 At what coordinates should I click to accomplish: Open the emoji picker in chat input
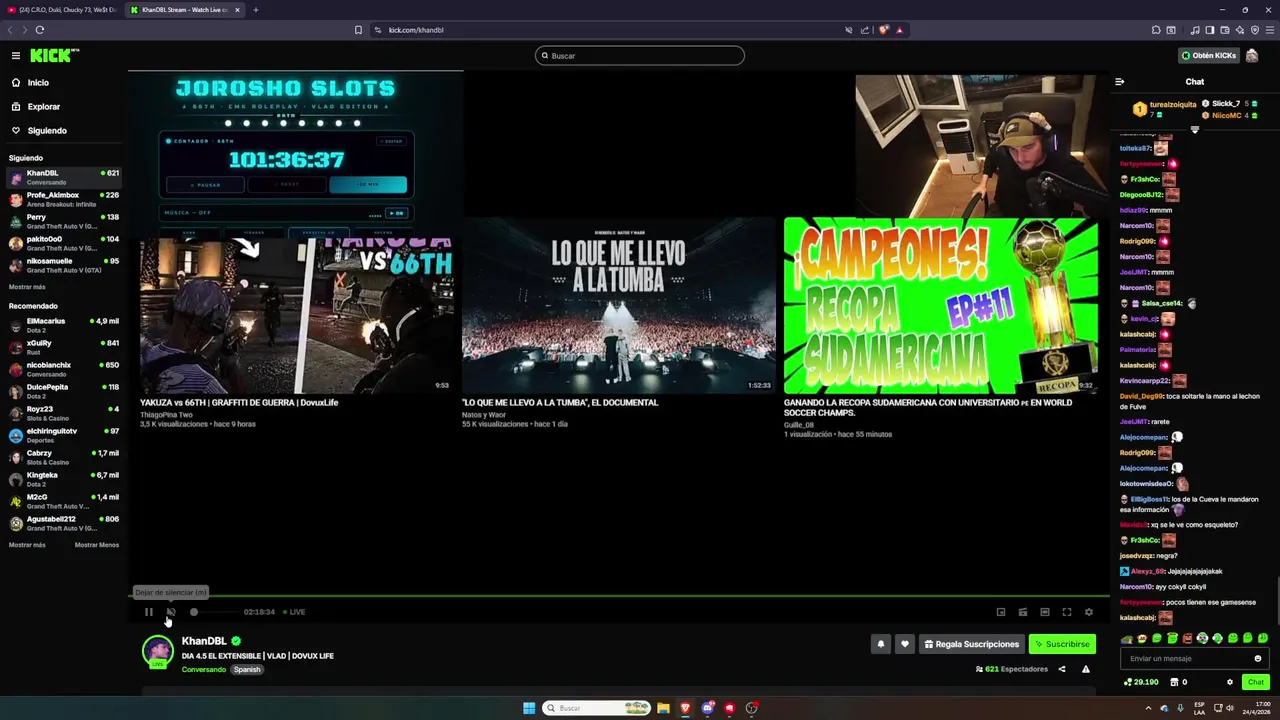click(x=1258, y=659)
